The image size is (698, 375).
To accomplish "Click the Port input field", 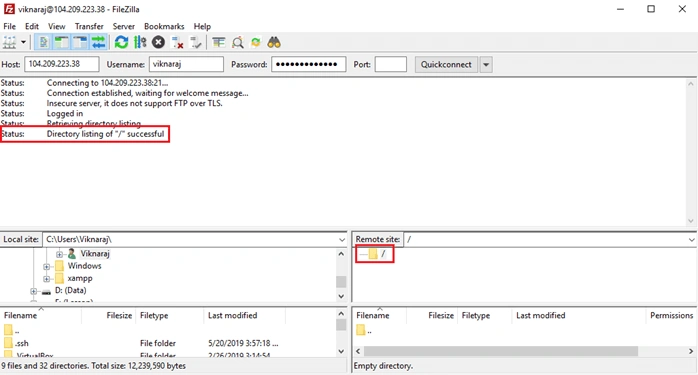I will pyautogui.click(x=390, y=64).
